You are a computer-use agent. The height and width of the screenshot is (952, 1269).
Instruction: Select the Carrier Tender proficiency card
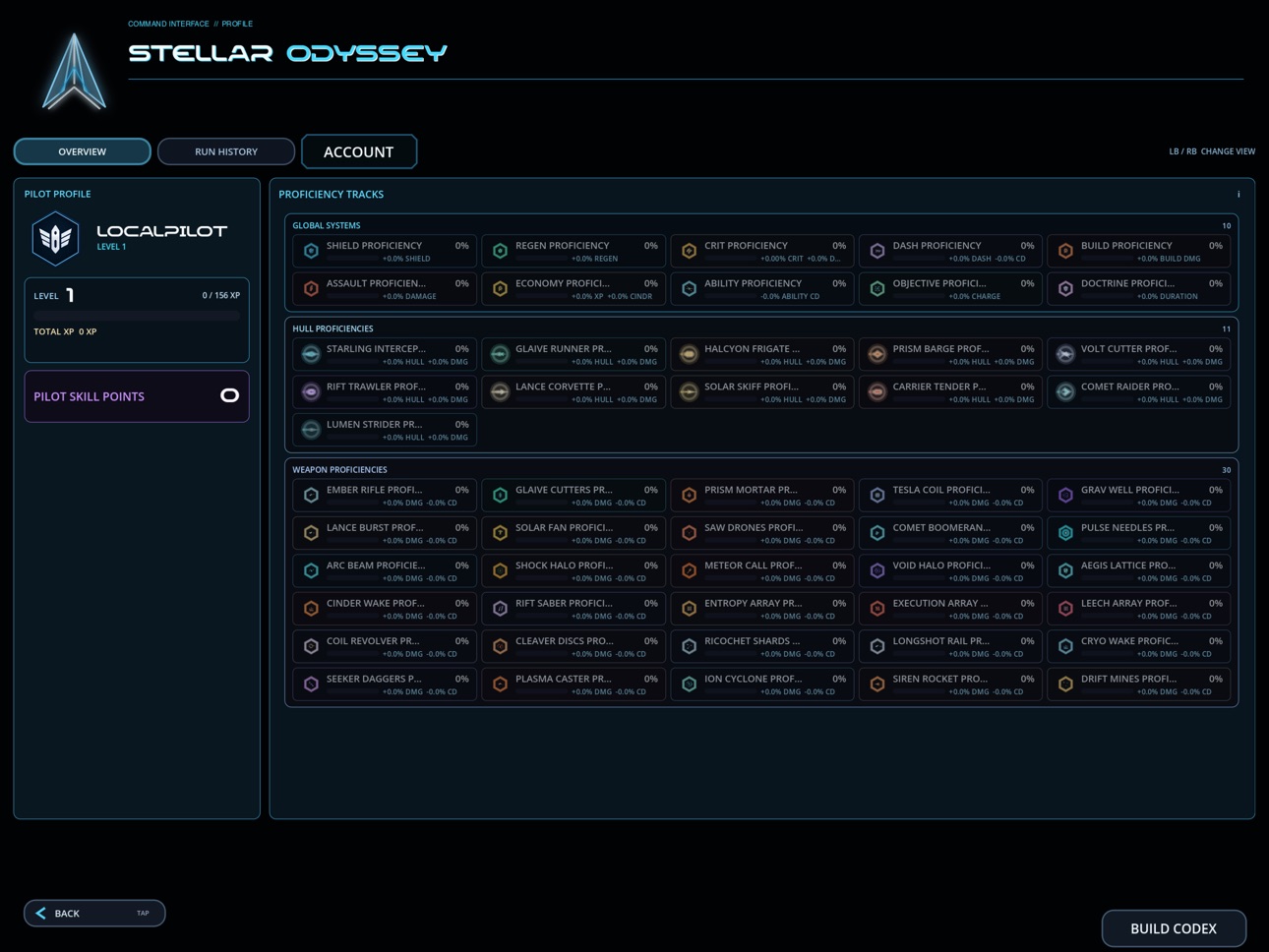(950, 391)
